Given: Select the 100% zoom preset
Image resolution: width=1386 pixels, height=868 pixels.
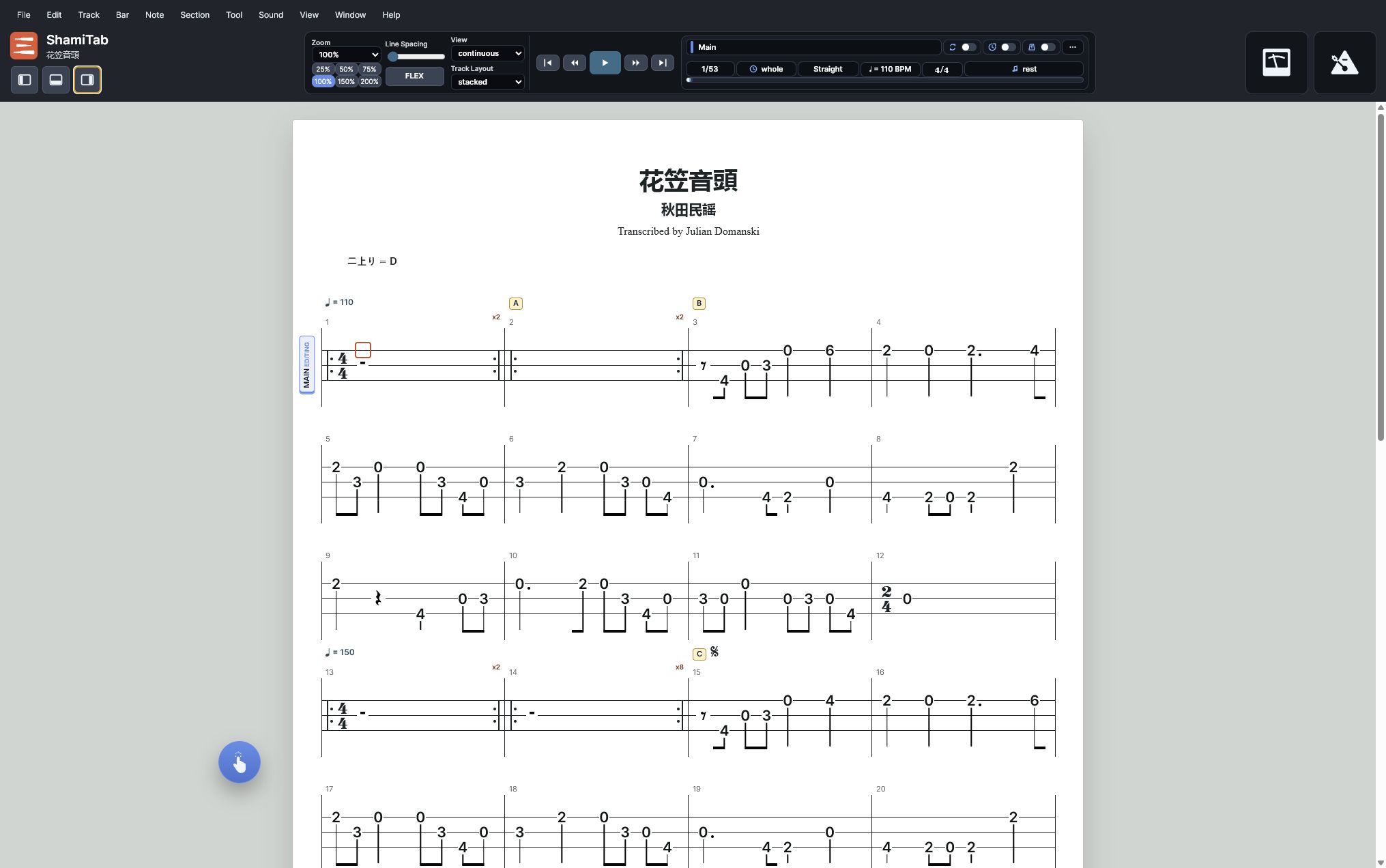Looking at the screenshot, I should (x=323, y=81).
